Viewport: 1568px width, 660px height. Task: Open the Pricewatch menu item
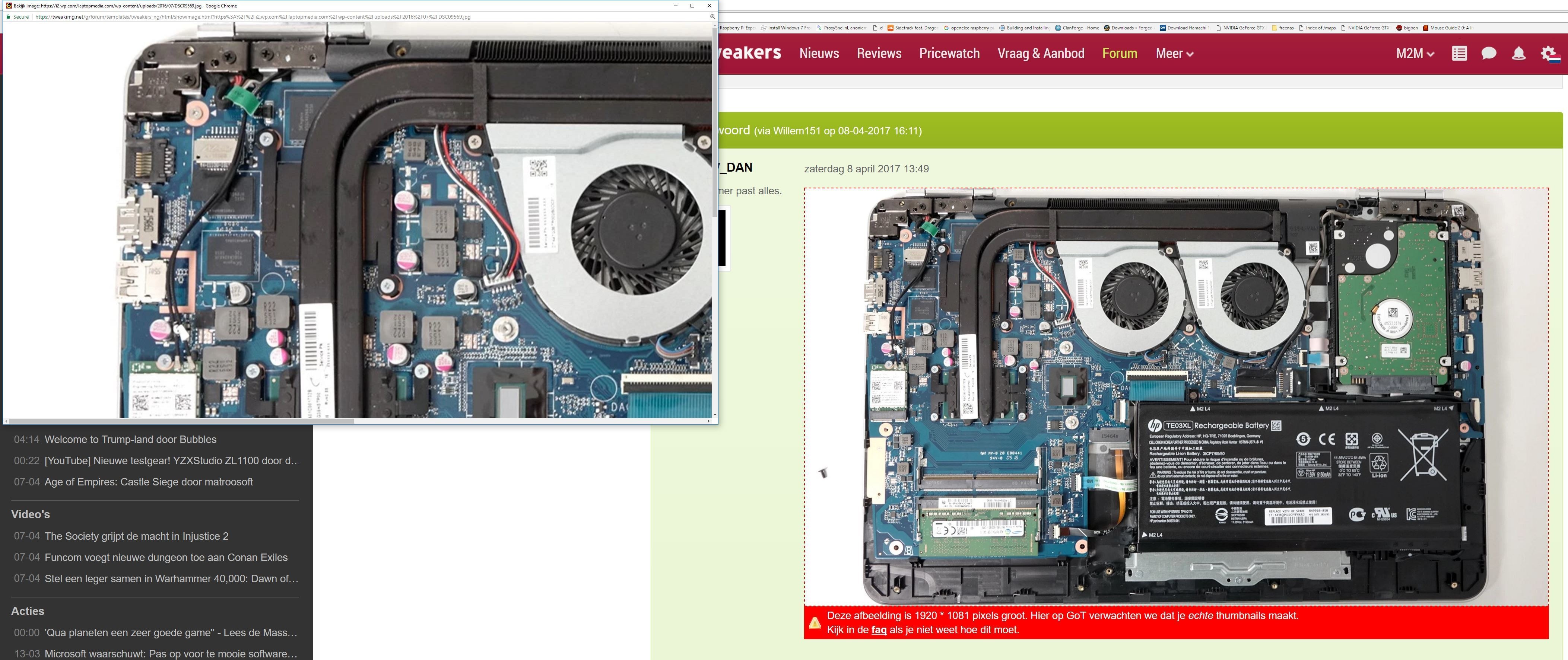(x=949, y=54)
